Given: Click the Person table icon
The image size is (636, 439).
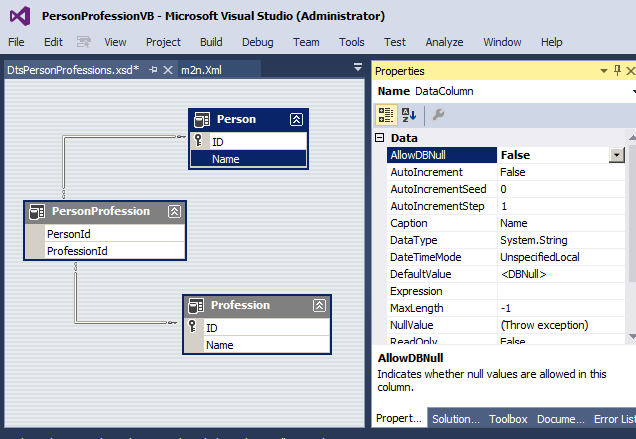Looking at the screenshot, I should coord(202,120).
